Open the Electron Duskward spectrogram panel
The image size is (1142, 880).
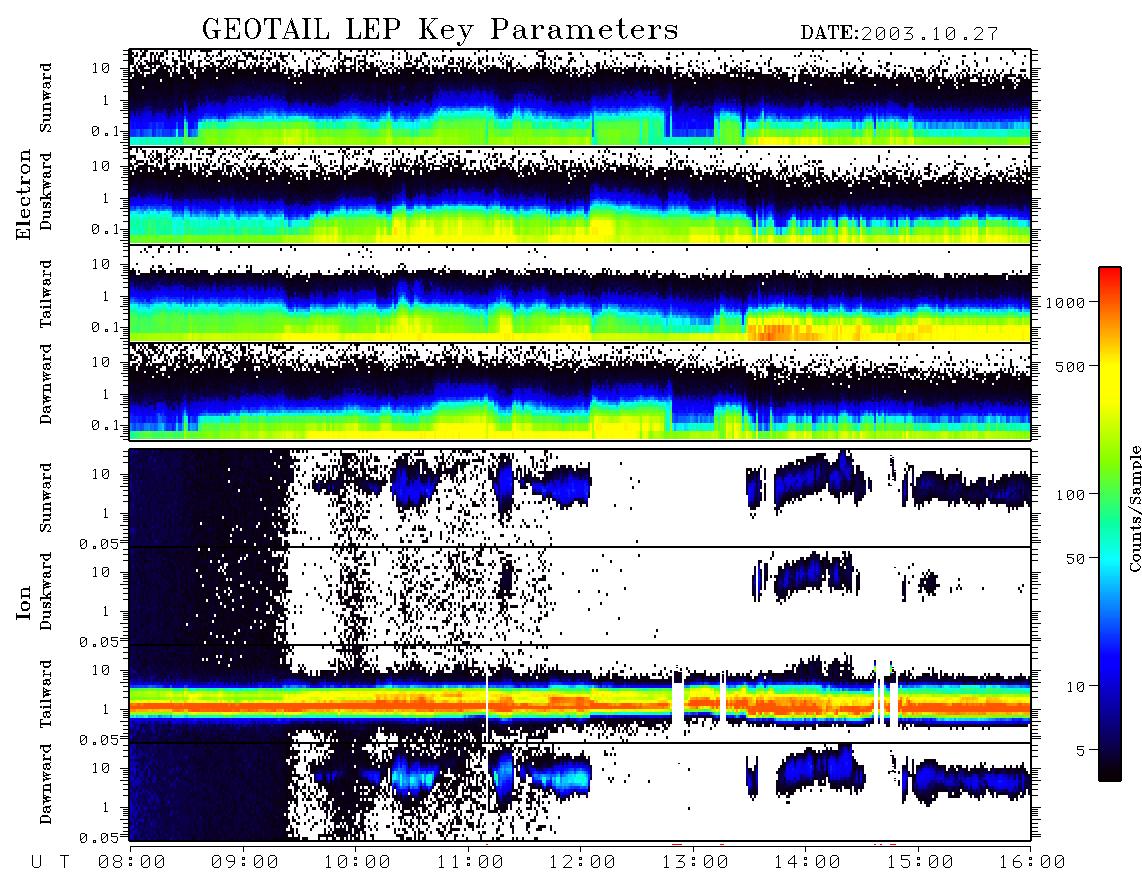[x=580, y=195]
